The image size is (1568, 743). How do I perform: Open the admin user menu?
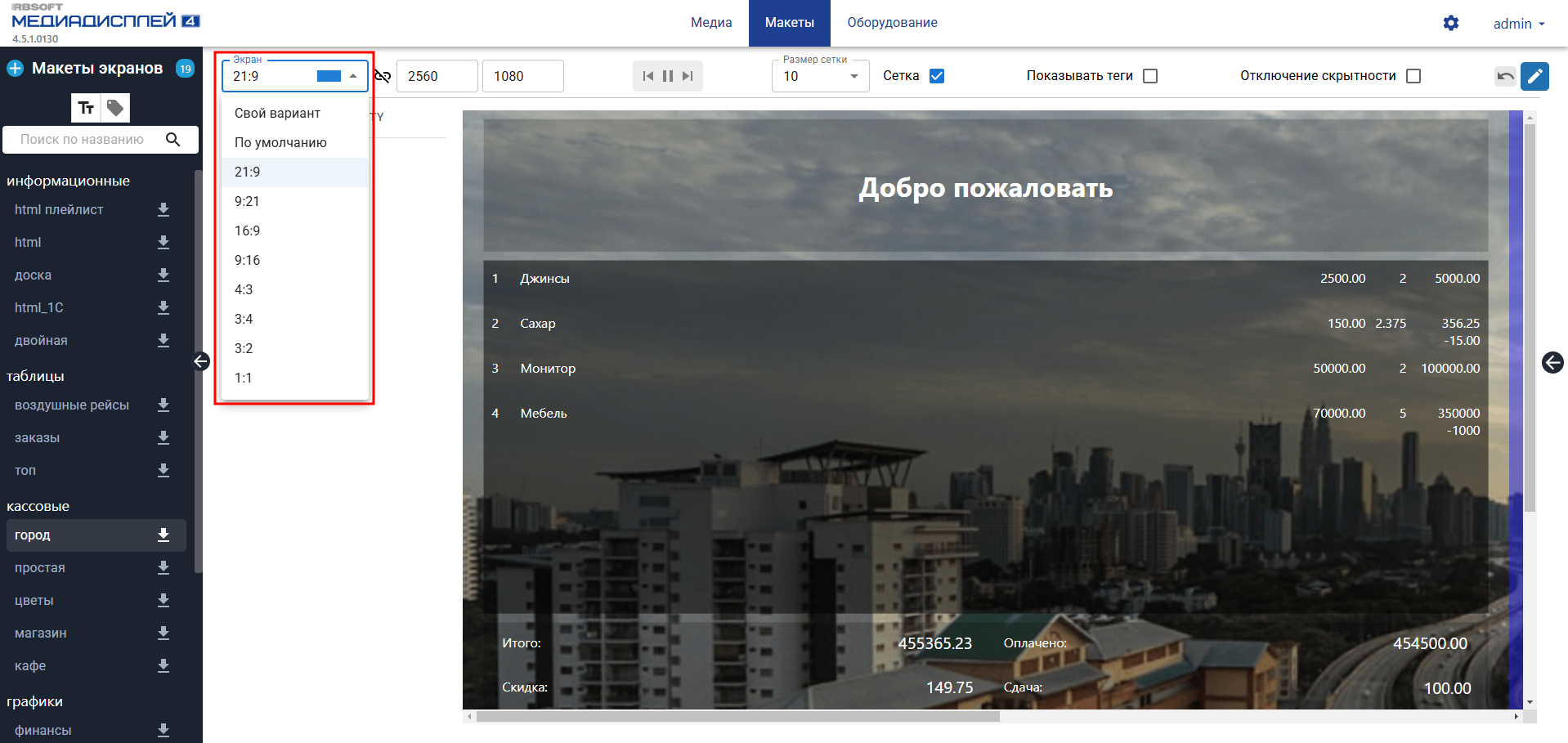[1519, 24]
